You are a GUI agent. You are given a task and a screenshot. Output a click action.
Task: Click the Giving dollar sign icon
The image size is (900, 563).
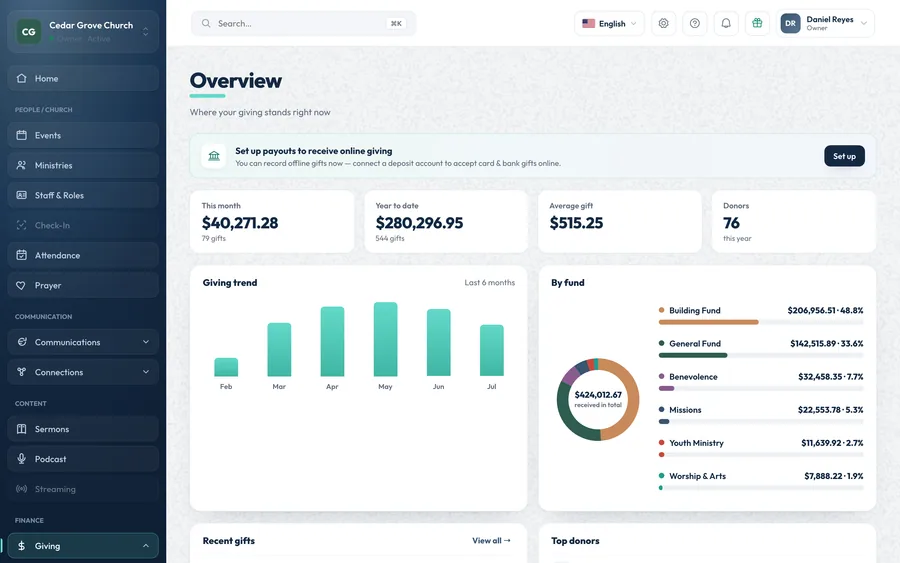point(21,546)
